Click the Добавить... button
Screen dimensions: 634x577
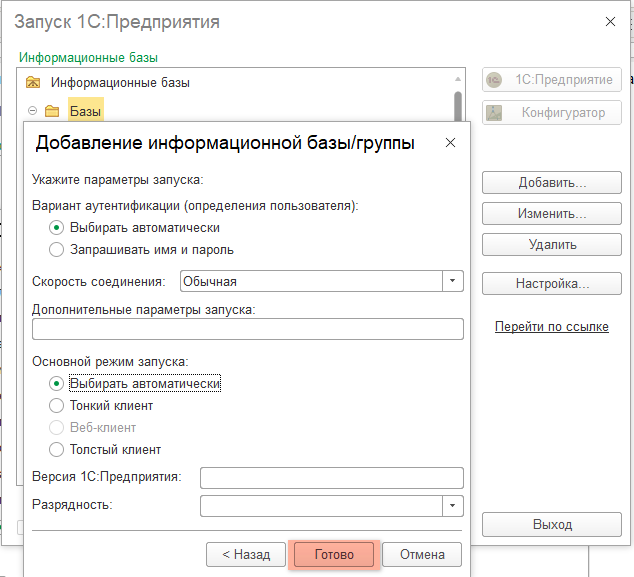[x=552, y=183]
